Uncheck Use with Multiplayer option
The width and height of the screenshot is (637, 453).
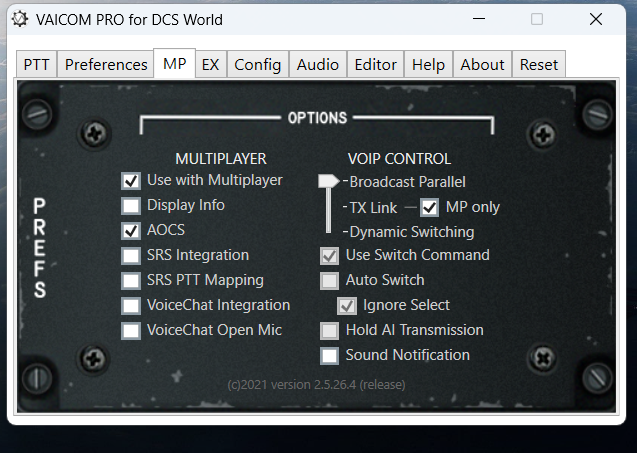131,181
